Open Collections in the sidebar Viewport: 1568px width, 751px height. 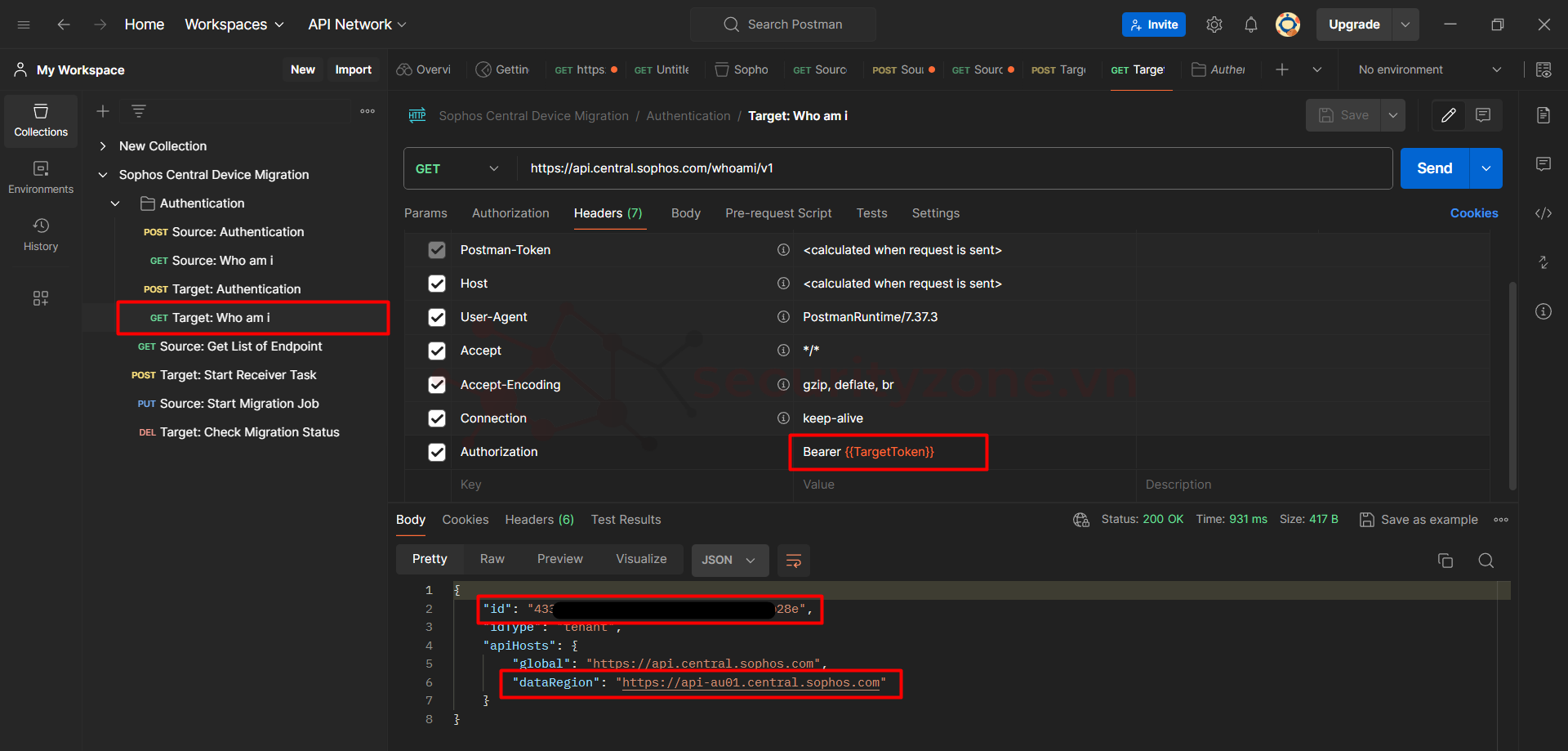coord(41,121)
